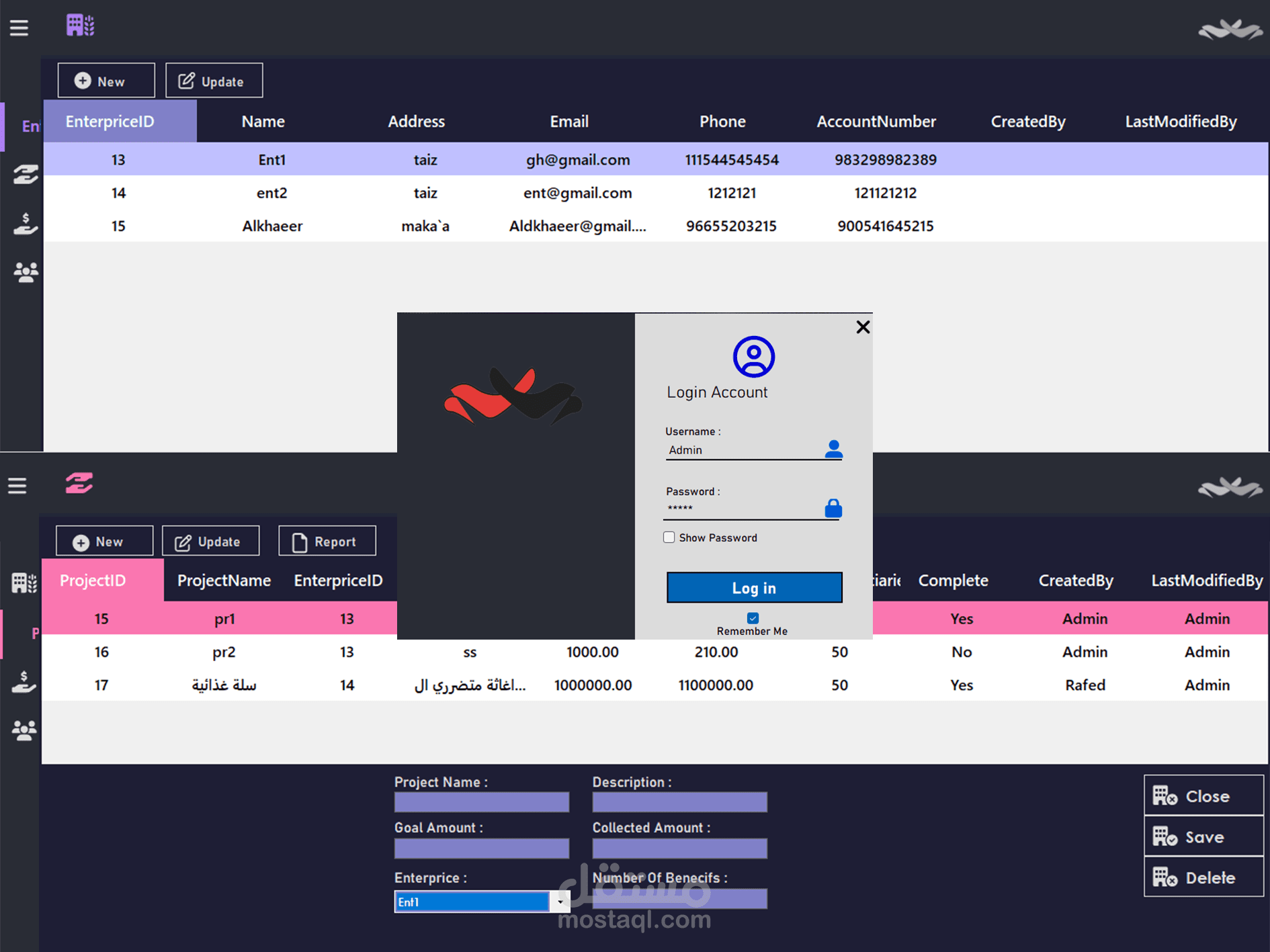This screenshot has width=1270, height=952.
Task: Open donation hand icon in upper sidebar
Action: (26, 223)
